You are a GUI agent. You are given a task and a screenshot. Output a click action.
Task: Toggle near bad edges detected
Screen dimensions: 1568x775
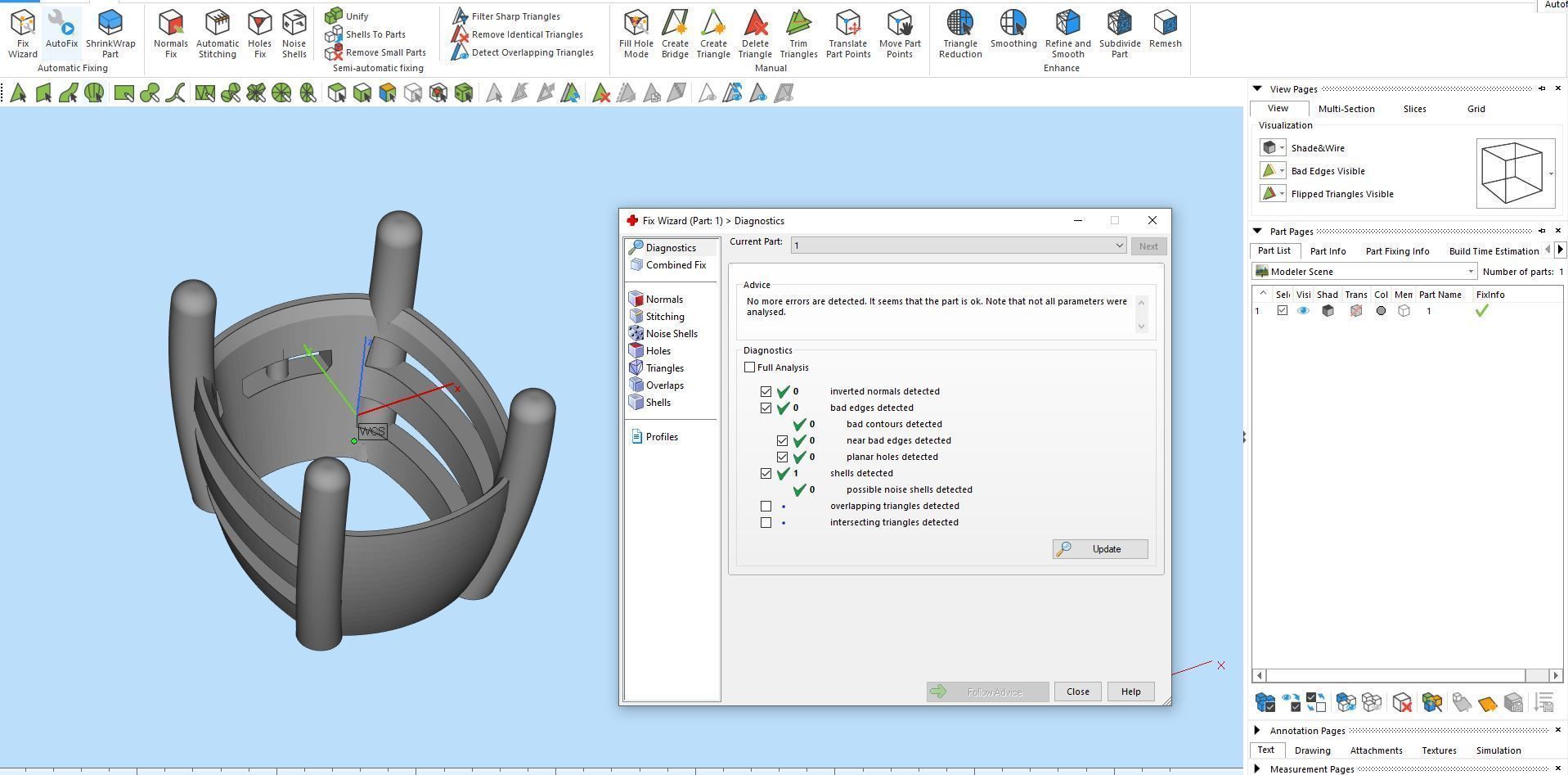click(782, 440)
